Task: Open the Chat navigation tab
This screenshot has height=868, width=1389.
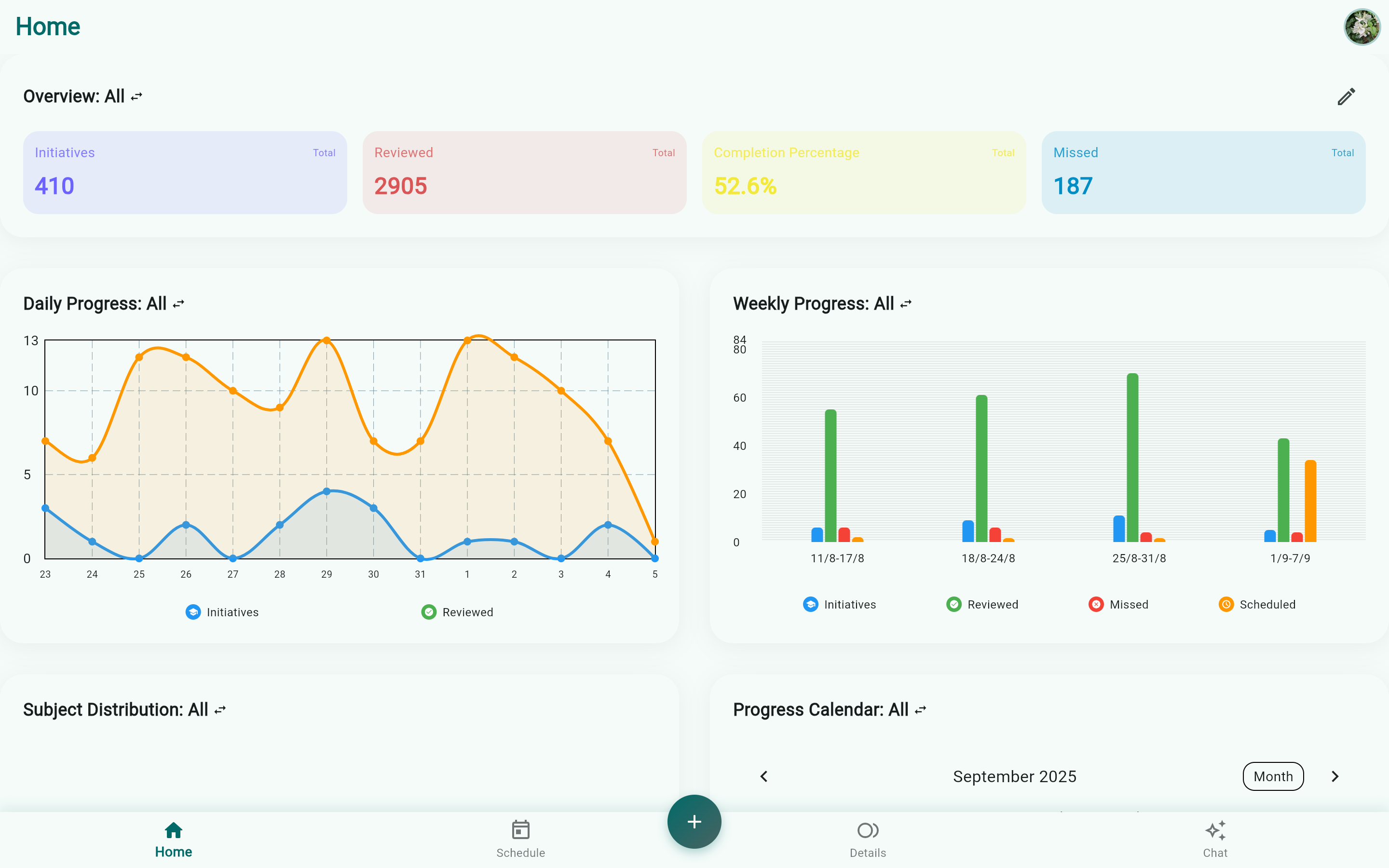Action: tap(1215, 840)
